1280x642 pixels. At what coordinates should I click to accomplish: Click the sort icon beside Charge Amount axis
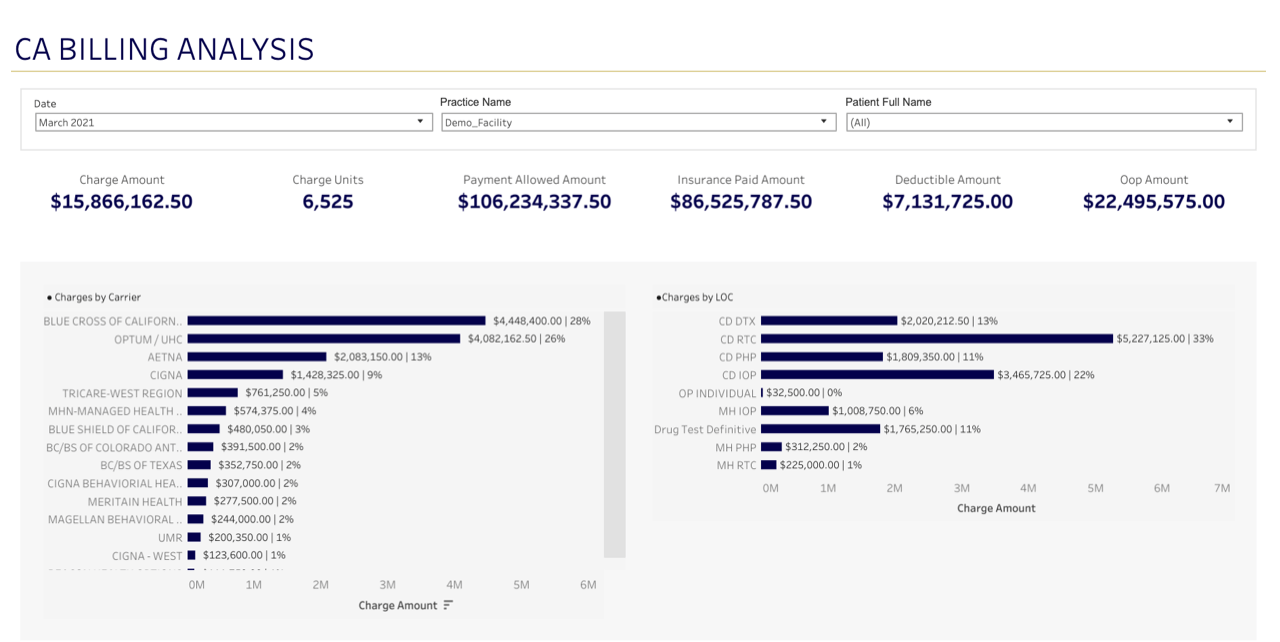448,605
